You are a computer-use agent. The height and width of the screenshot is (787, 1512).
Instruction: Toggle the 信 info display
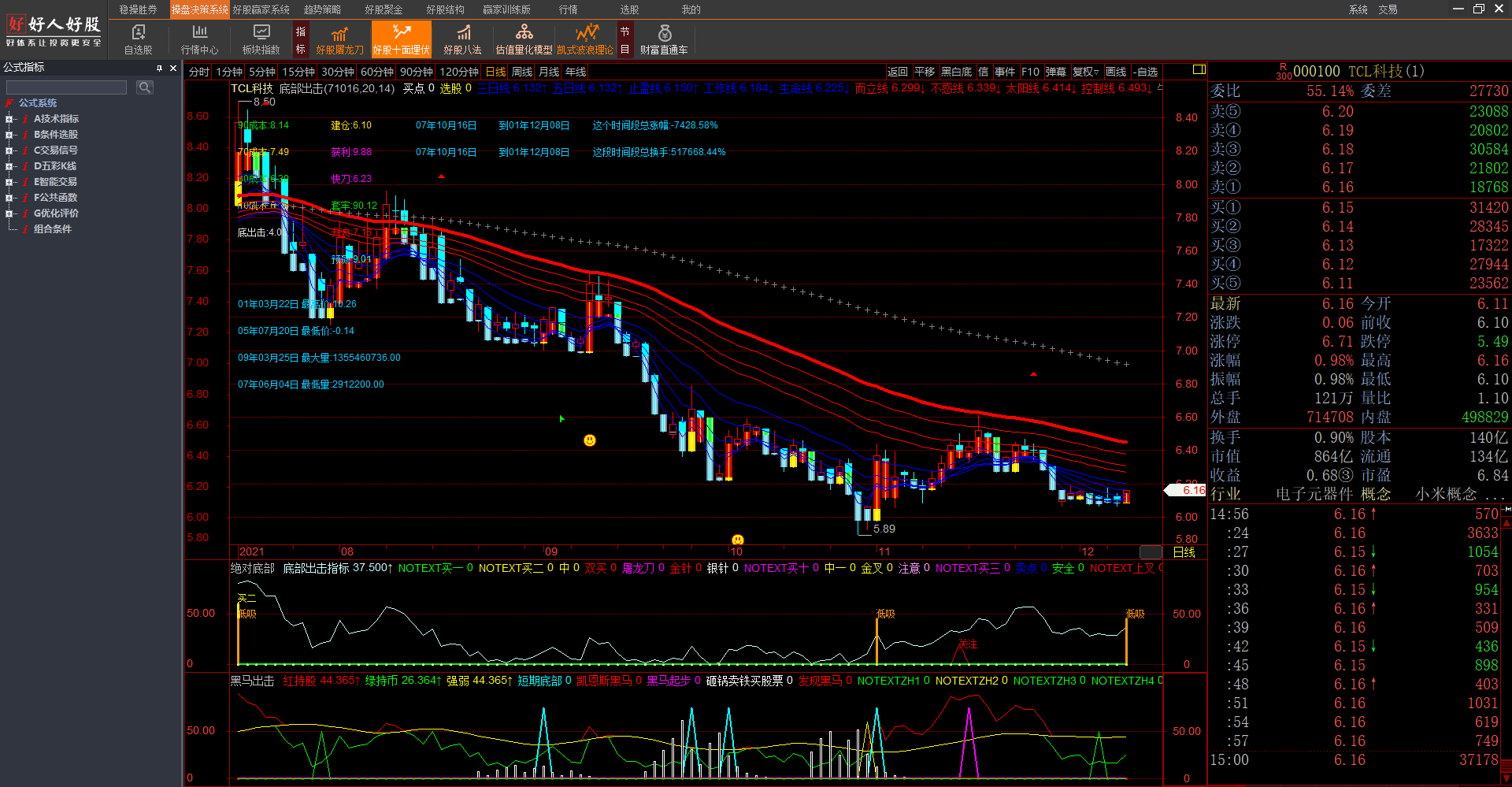tap(983, 72)
